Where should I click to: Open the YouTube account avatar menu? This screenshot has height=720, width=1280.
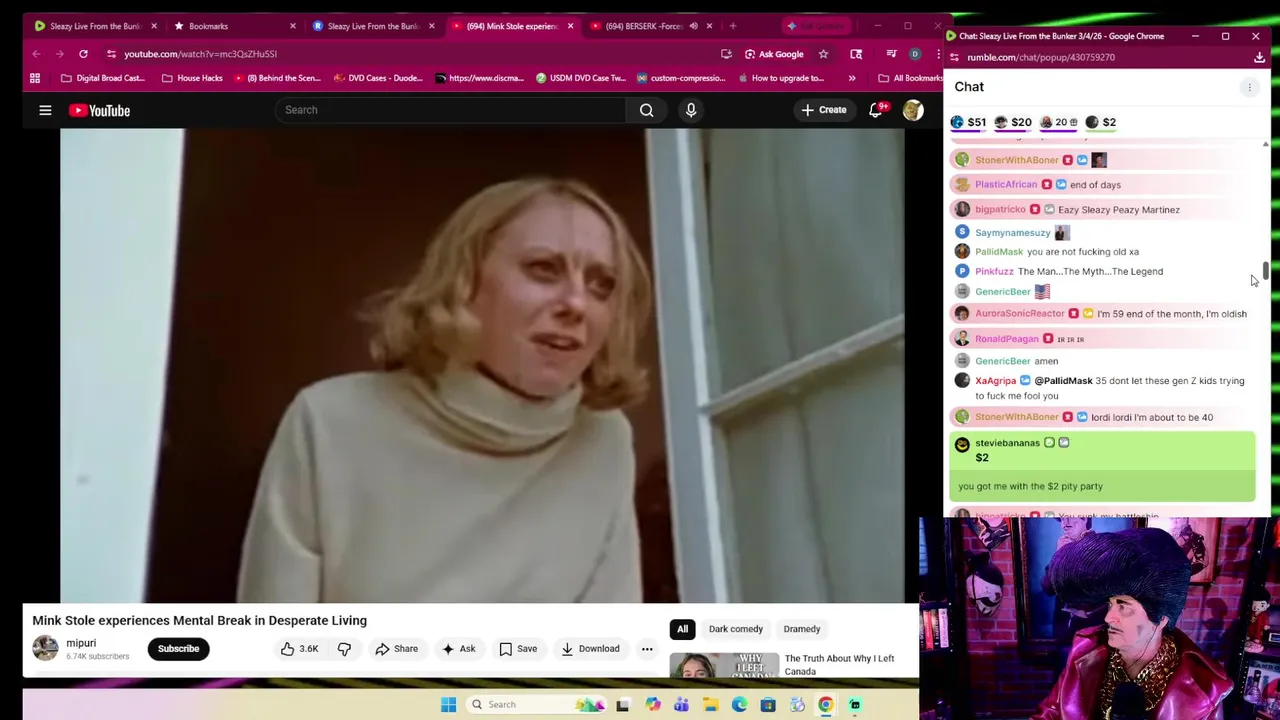pos(913,110)
